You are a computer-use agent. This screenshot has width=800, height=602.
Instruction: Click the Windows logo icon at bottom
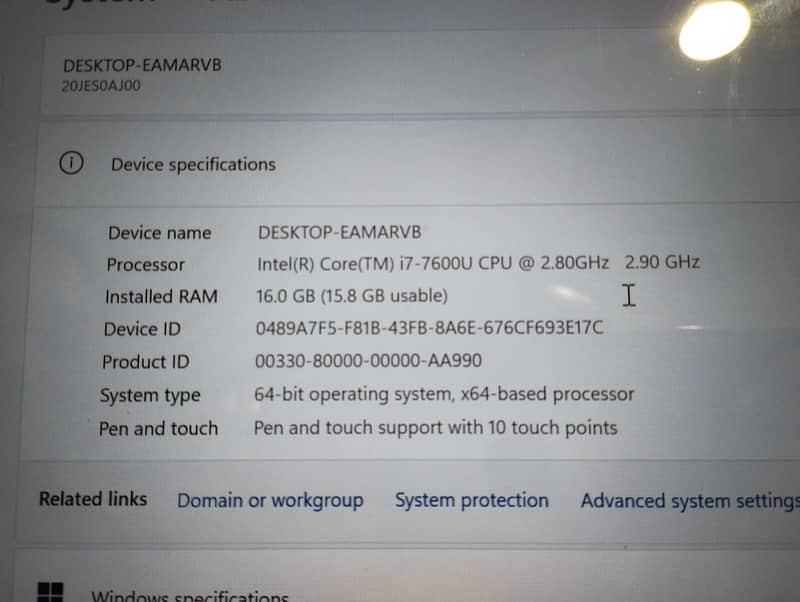51,592
